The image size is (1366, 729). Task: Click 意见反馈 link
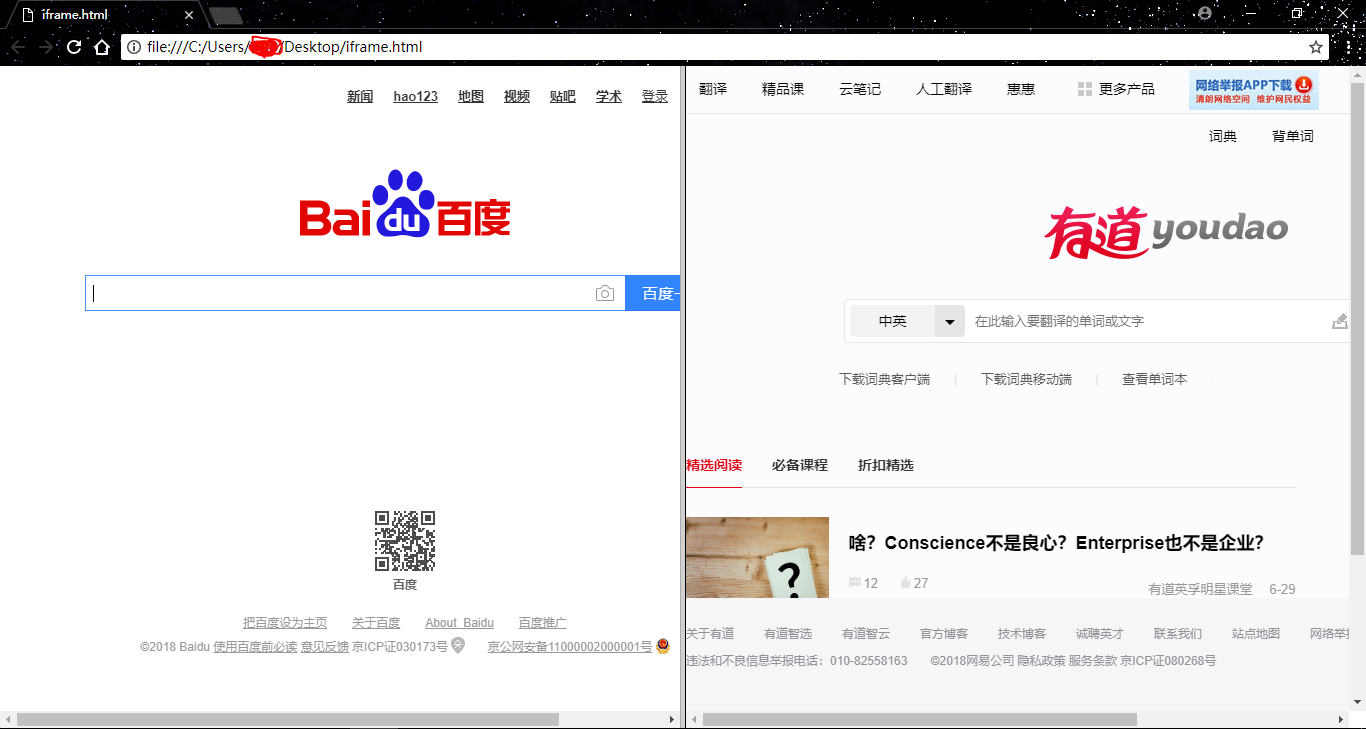[x=325, y=646]
